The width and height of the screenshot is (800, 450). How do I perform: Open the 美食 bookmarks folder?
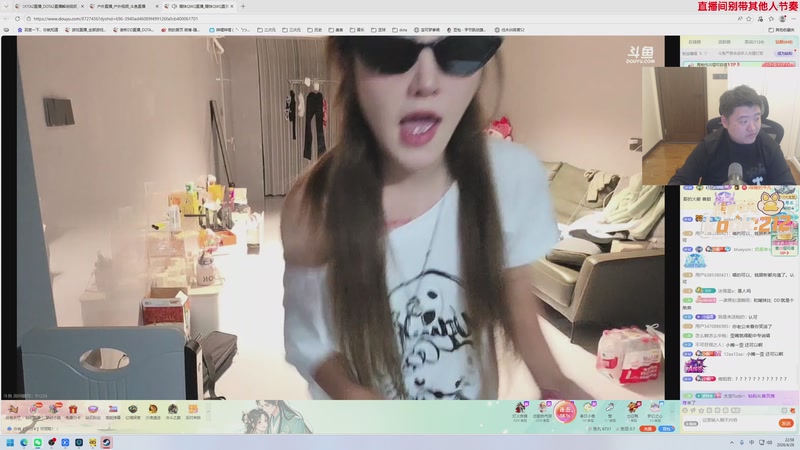point(336,30)
